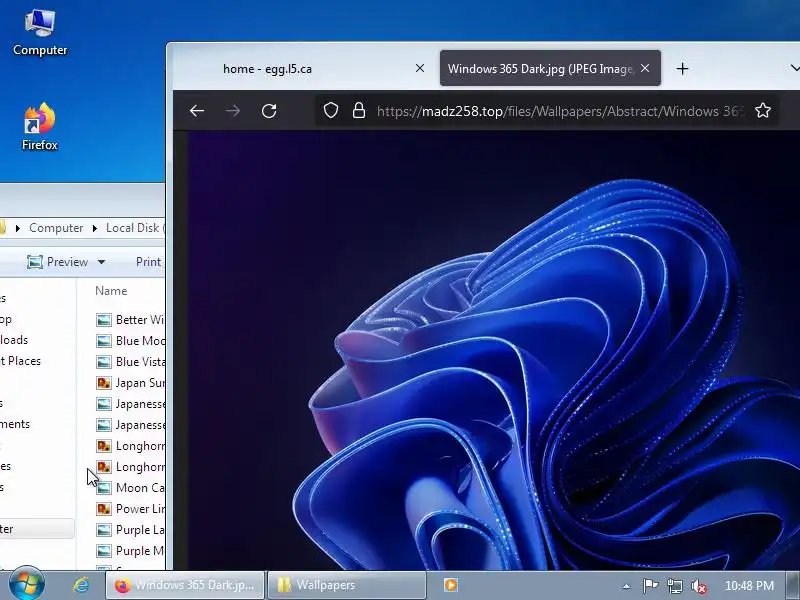Viewport: 800px width, 600px height.
Task: Open the Preview dropdown arrow in Explorer
Action: [102, 262]
